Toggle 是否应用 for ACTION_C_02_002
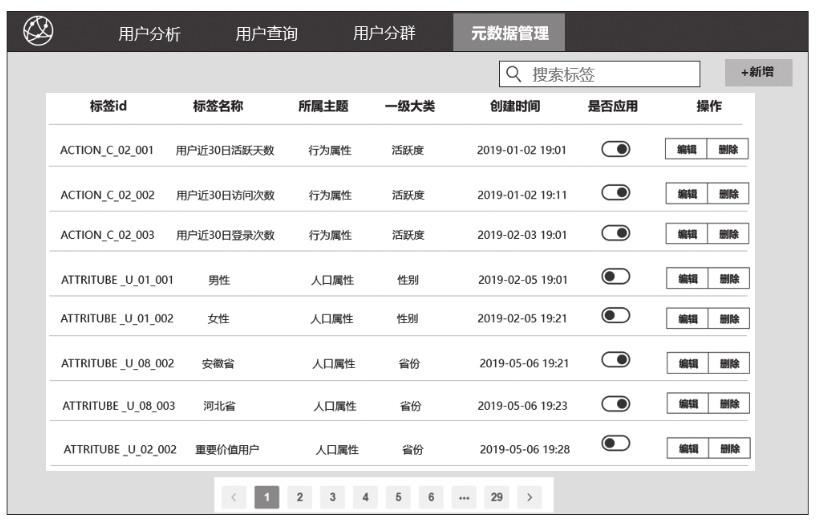The width and height of the screenshot is (818, 524). (x=616, y=193)
